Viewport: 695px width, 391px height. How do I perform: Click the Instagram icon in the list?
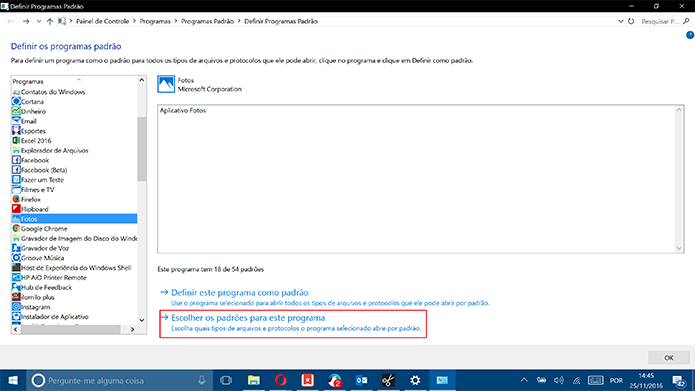coord(16,307)
